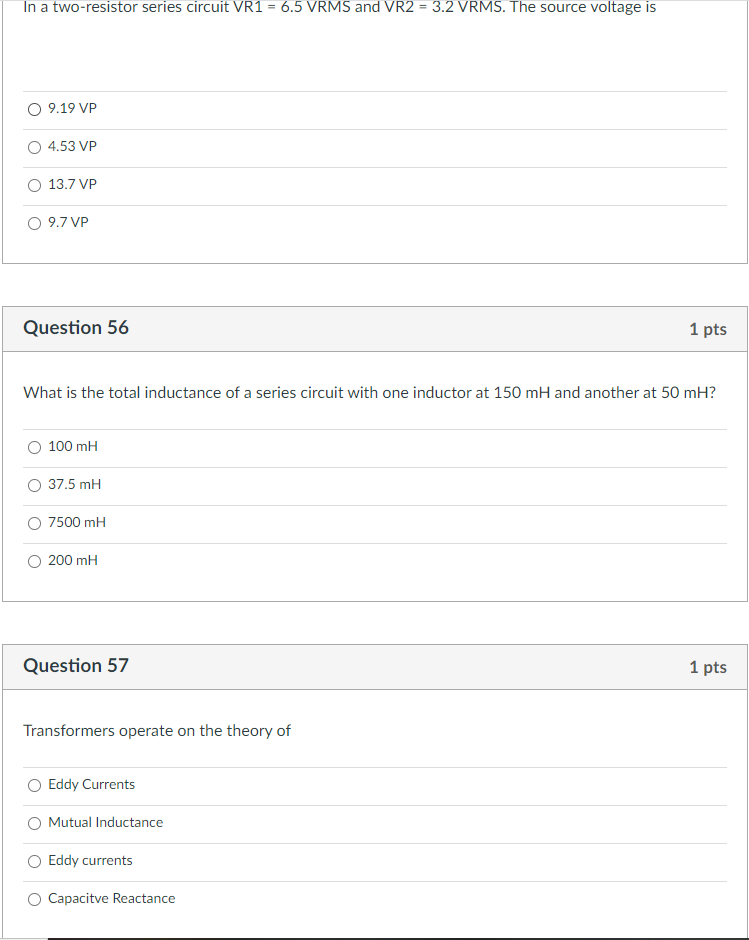Screen dimensions: 749x940
Task: Select the 9.19 VP answer option
Action: tap(34, 109)
